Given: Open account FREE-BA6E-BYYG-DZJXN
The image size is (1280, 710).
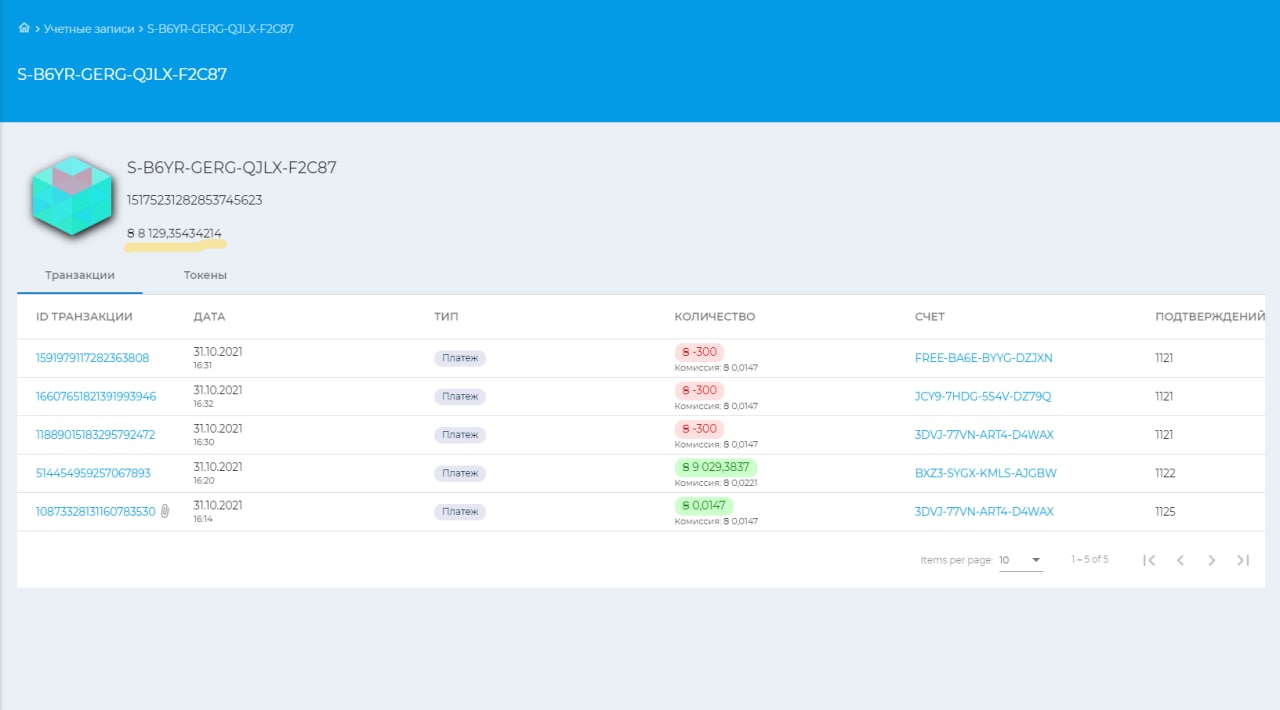Looking at the screenshot, I should click(984, 358).
